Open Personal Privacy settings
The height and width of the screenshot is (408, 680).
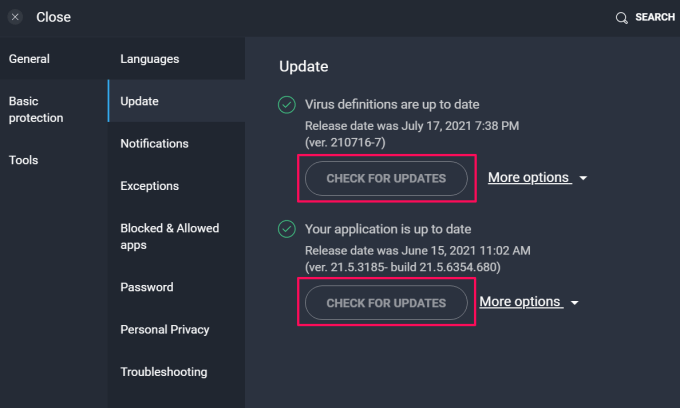pos(163,330)
